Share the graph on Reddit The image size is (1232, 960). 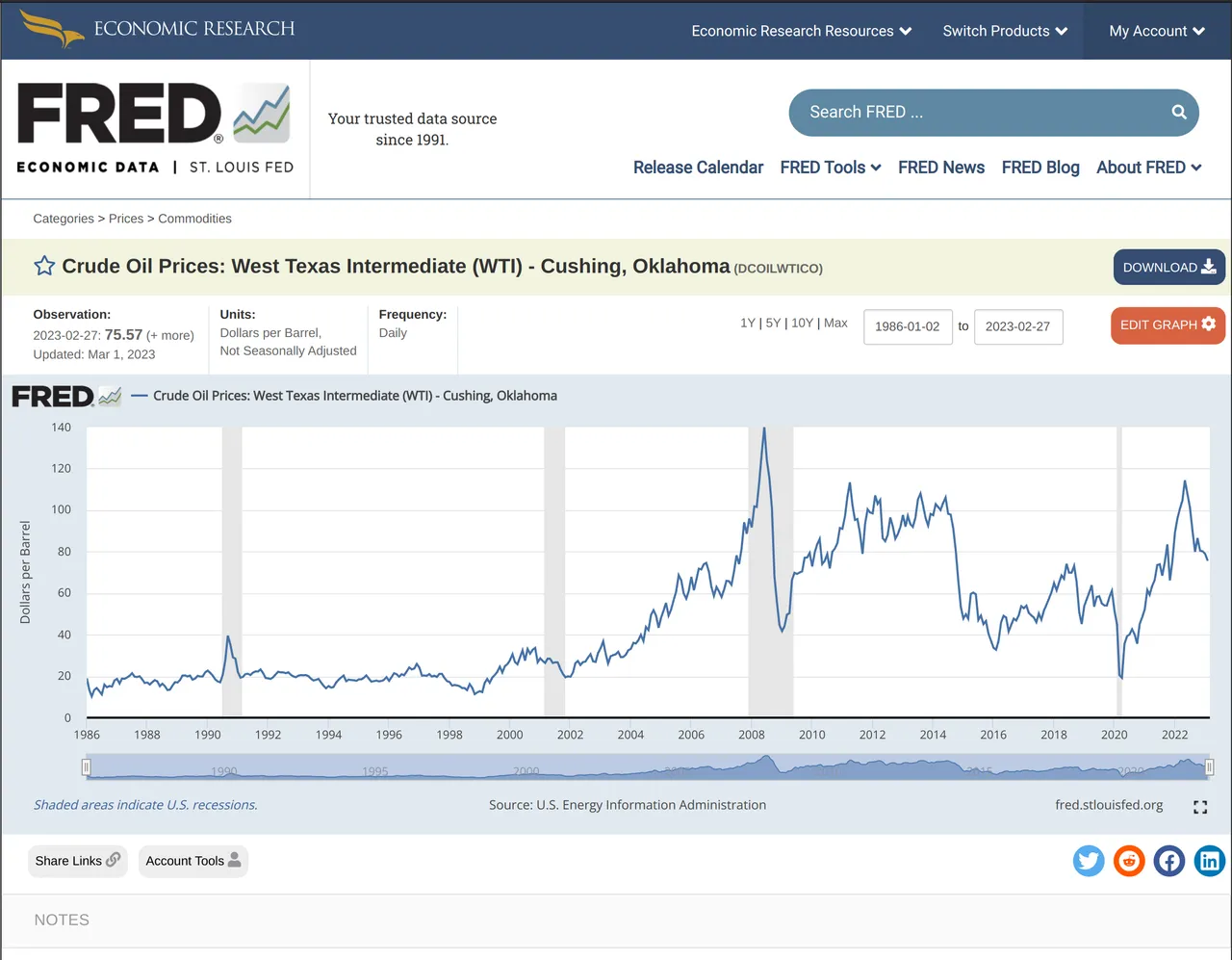tap(1129, 861)
